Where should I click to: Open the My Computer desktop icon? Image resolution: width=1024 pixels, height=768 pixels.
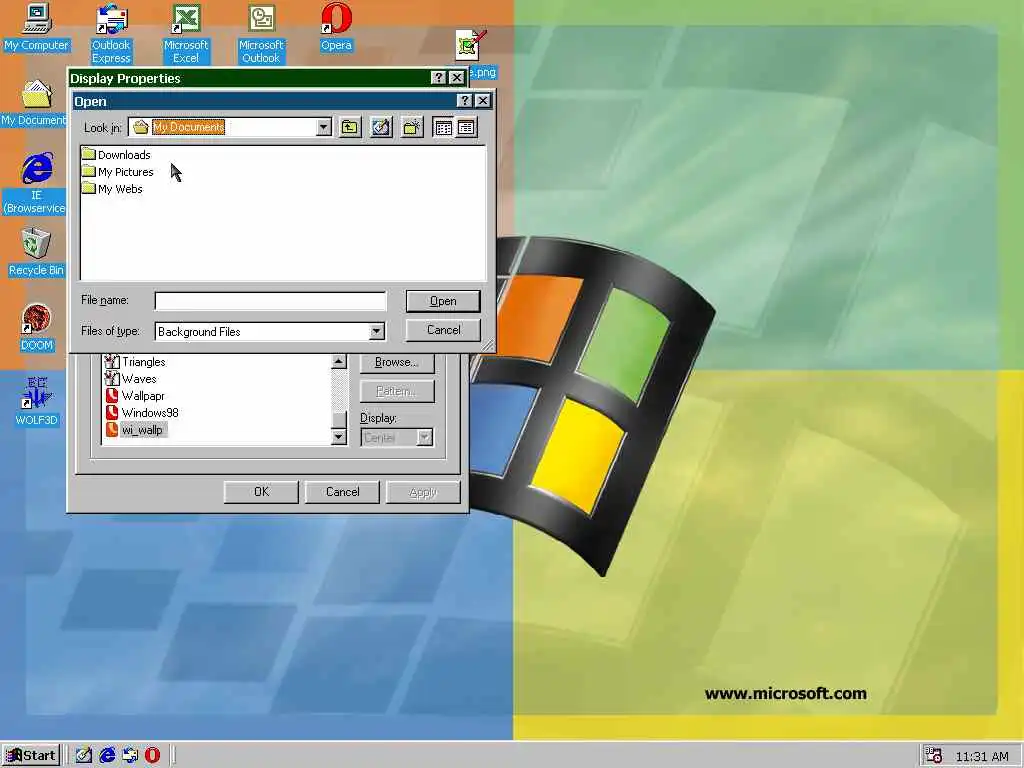point(37,27)
